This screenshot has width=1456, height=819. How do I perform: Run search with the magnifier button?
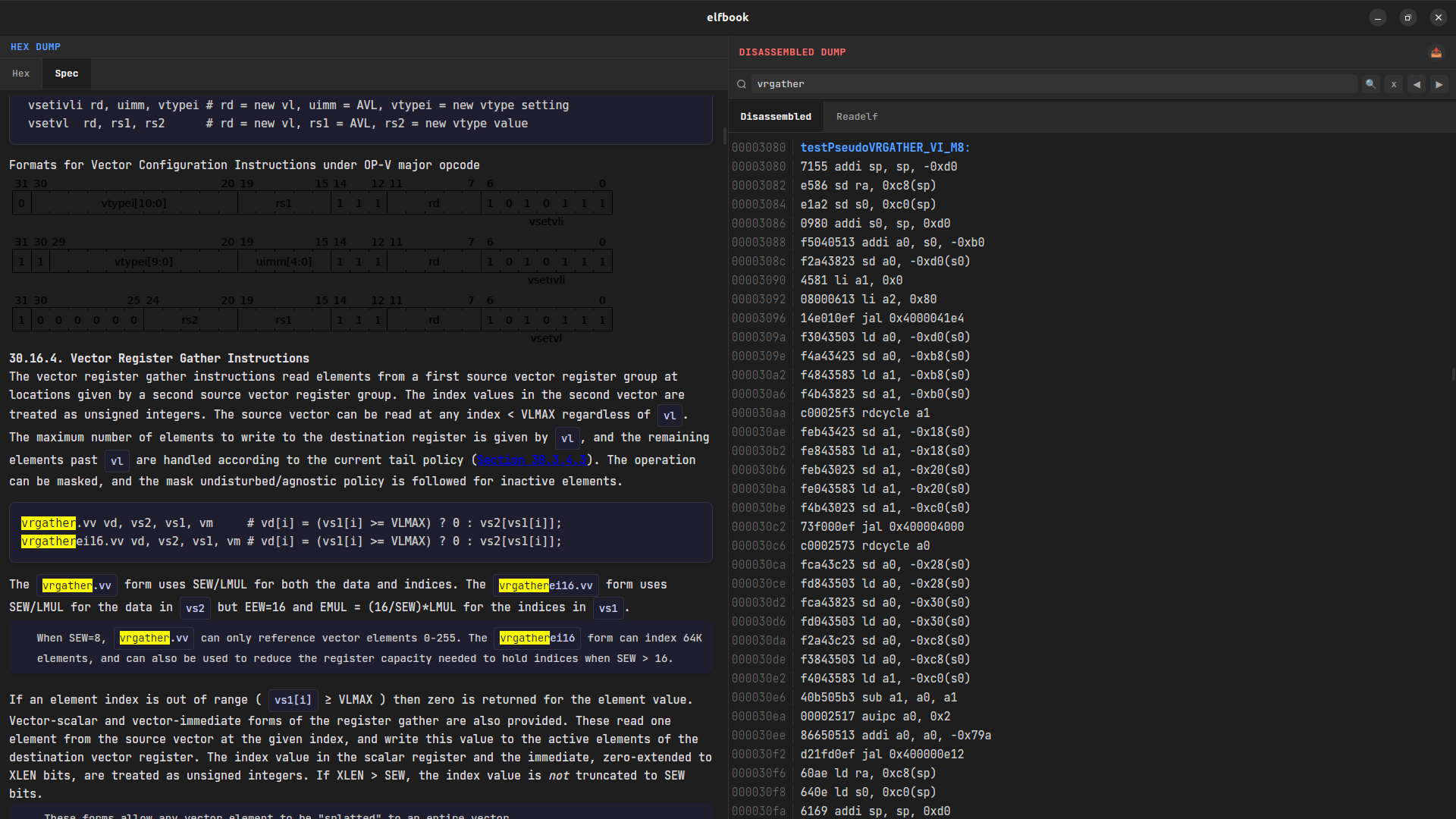click(1370, 84)
